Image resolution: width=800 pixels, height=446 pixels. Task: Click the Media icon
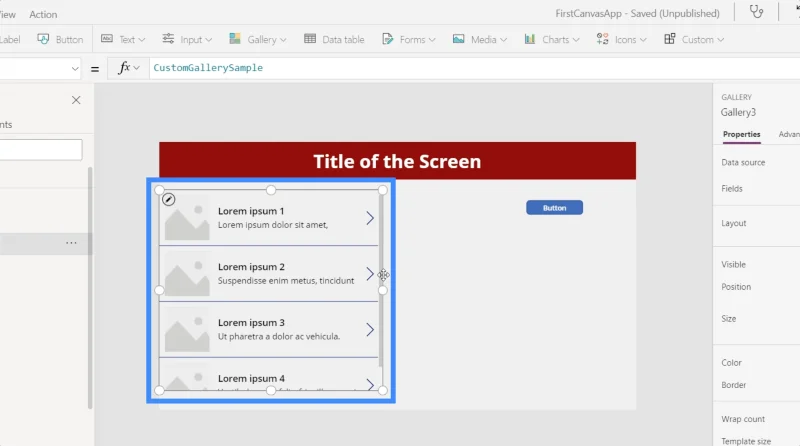(459, 39)
